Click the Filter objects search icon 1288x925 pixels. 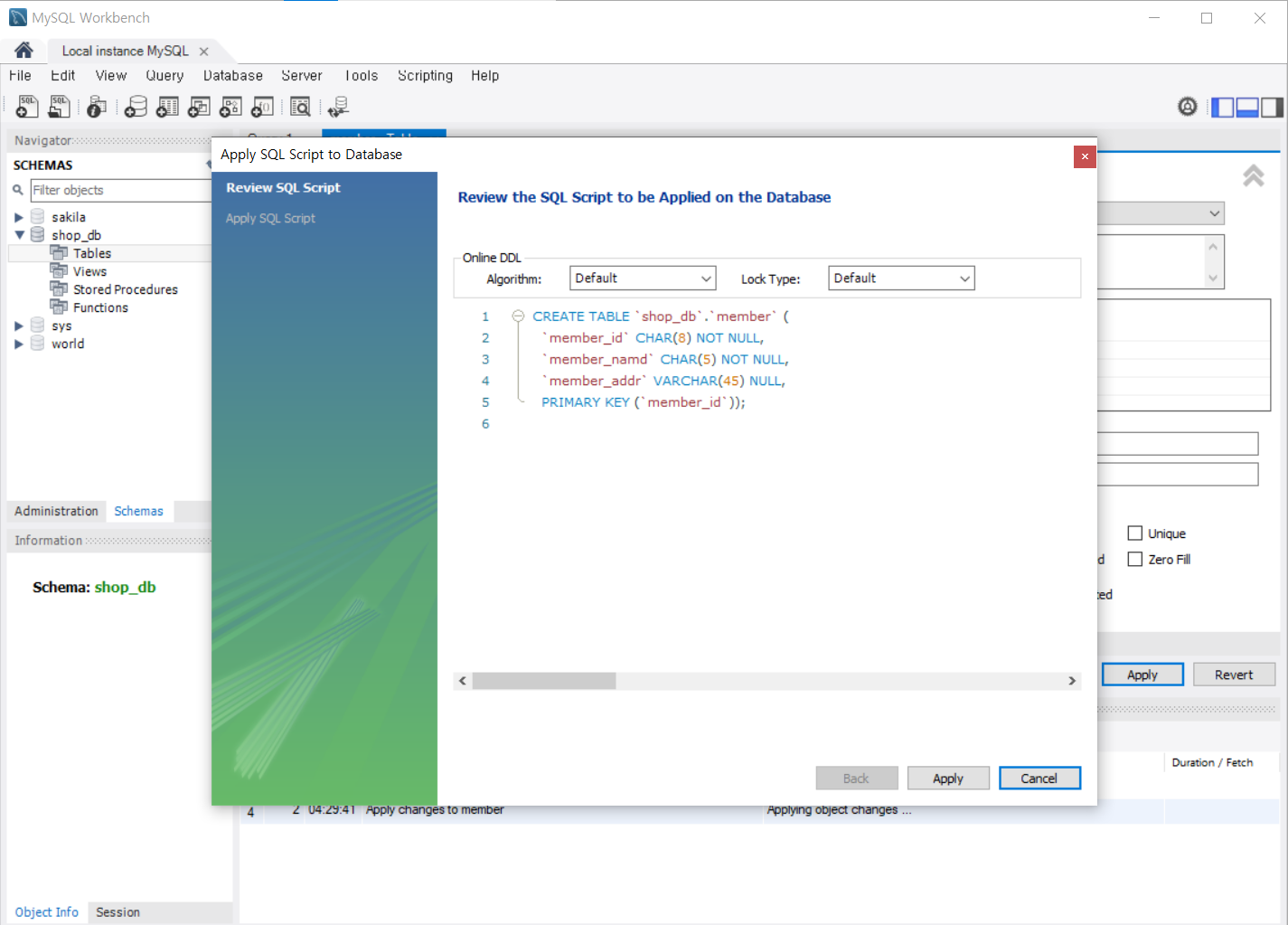pos(17,190)
